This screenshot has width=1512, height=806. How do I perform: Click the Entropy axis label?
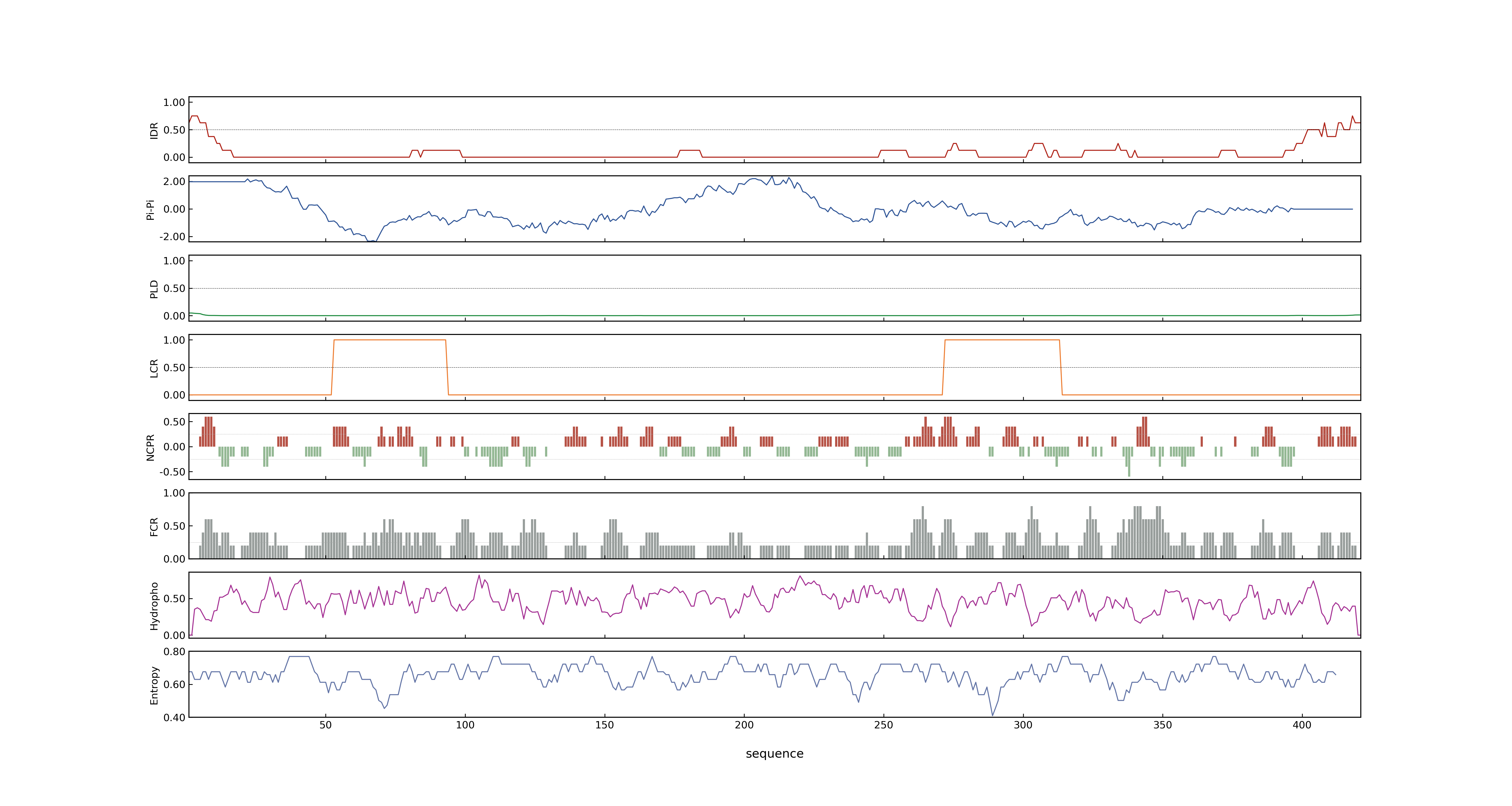(x=154, y=685)
